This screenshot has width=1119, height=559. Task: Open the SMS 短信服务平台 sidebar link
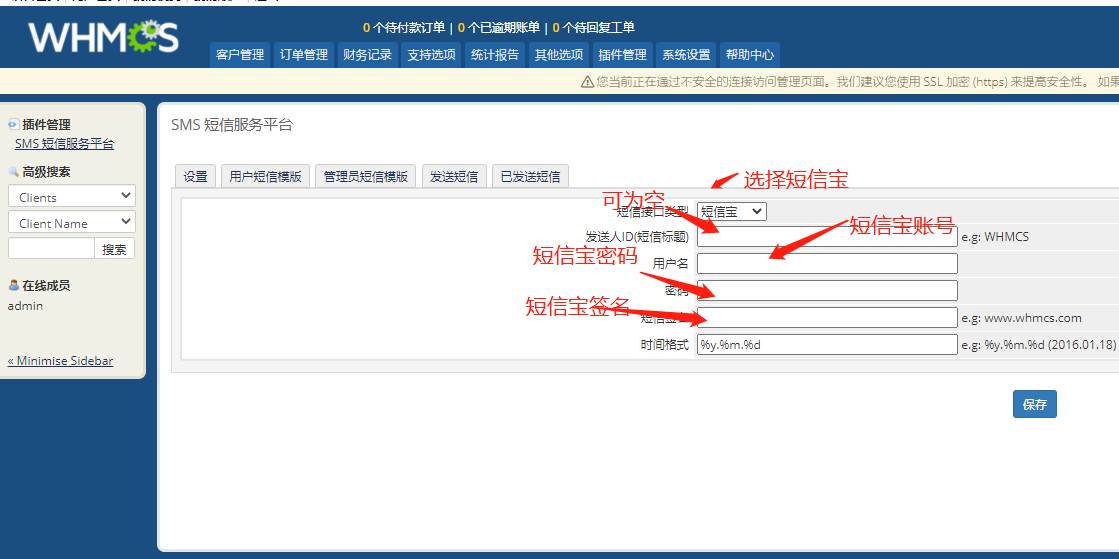[64, 144]
